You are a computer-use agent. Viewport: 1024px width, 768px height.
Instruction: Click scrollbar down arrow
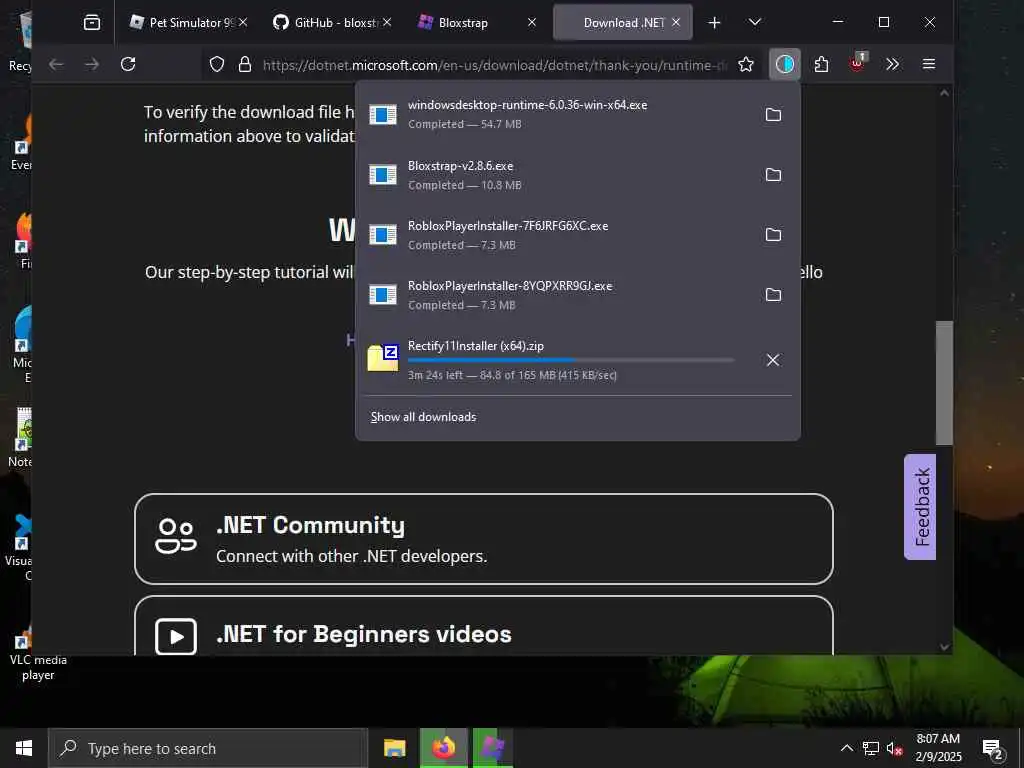tap(944, 647)
